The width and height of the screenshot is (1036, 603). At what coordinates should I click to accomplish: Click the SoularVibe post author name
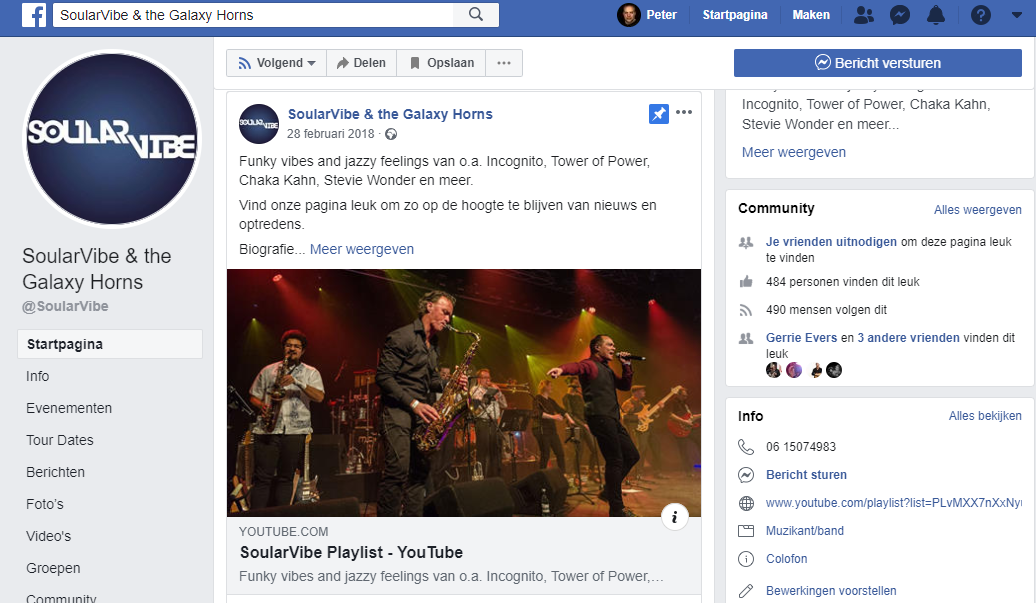(x=390, y=114)
